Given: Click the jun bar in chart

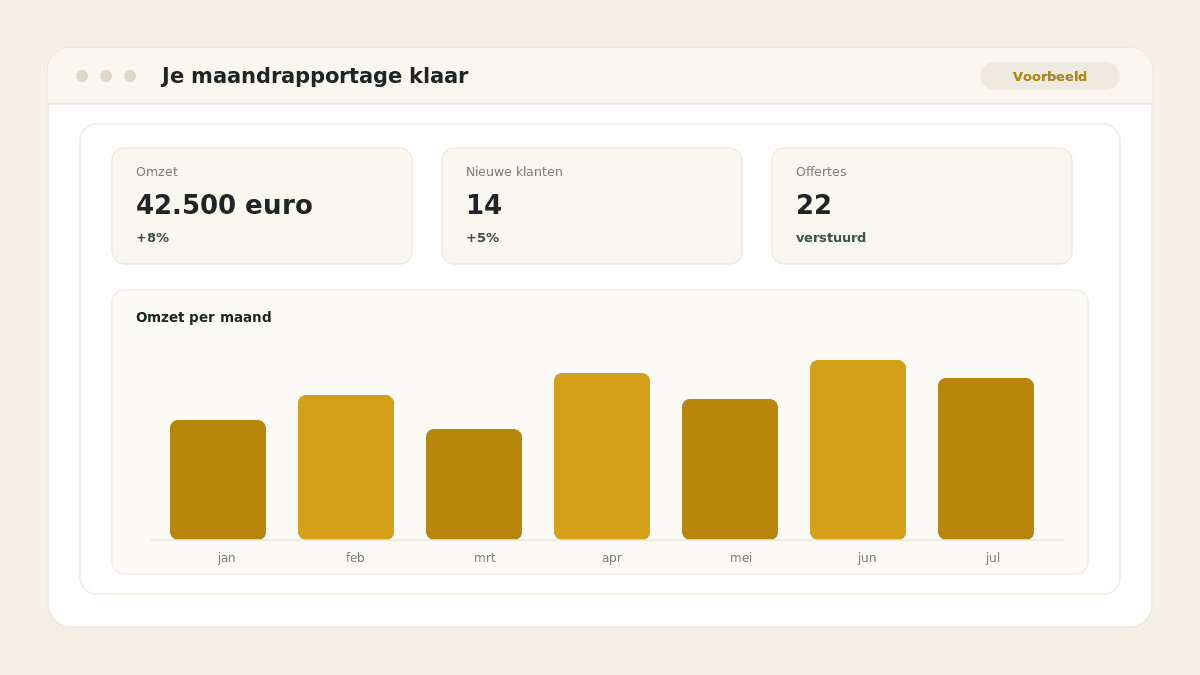Looking at the screenshot, I should [x=858, y=450].
